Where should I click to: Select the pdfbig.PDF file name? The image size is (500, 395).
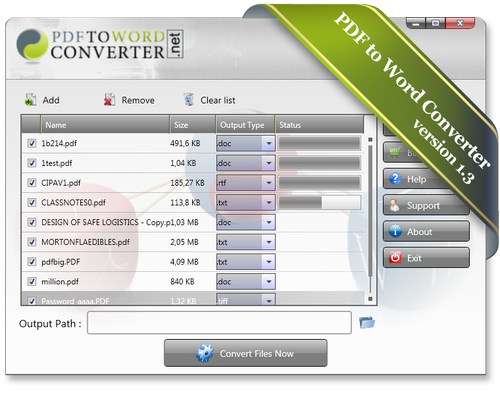[61, 262]
